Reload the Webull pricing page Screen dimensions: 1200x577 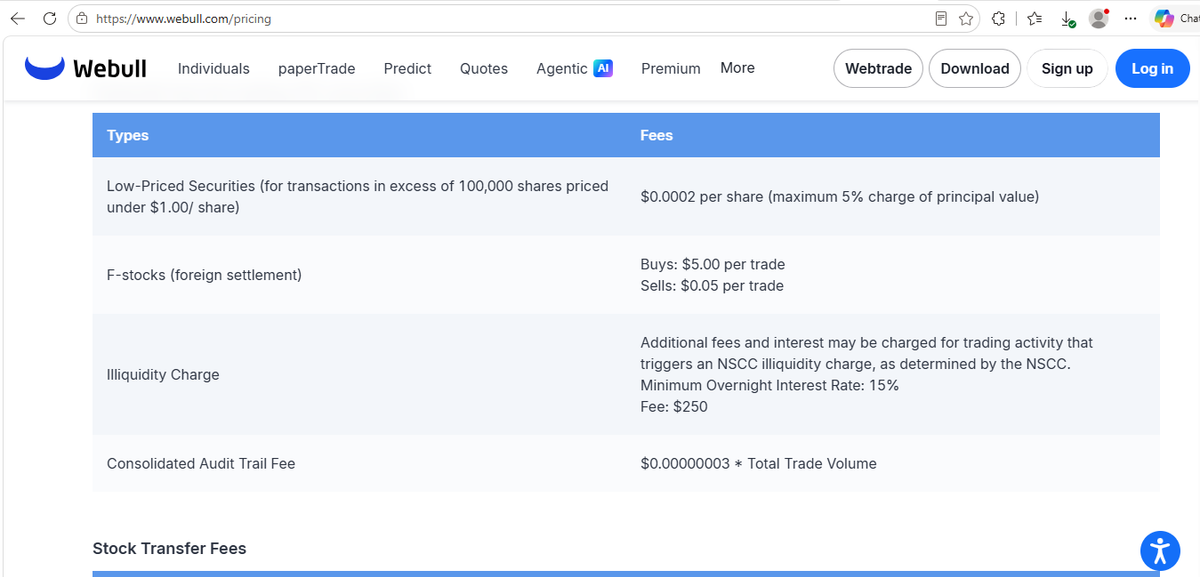point(49,19)
